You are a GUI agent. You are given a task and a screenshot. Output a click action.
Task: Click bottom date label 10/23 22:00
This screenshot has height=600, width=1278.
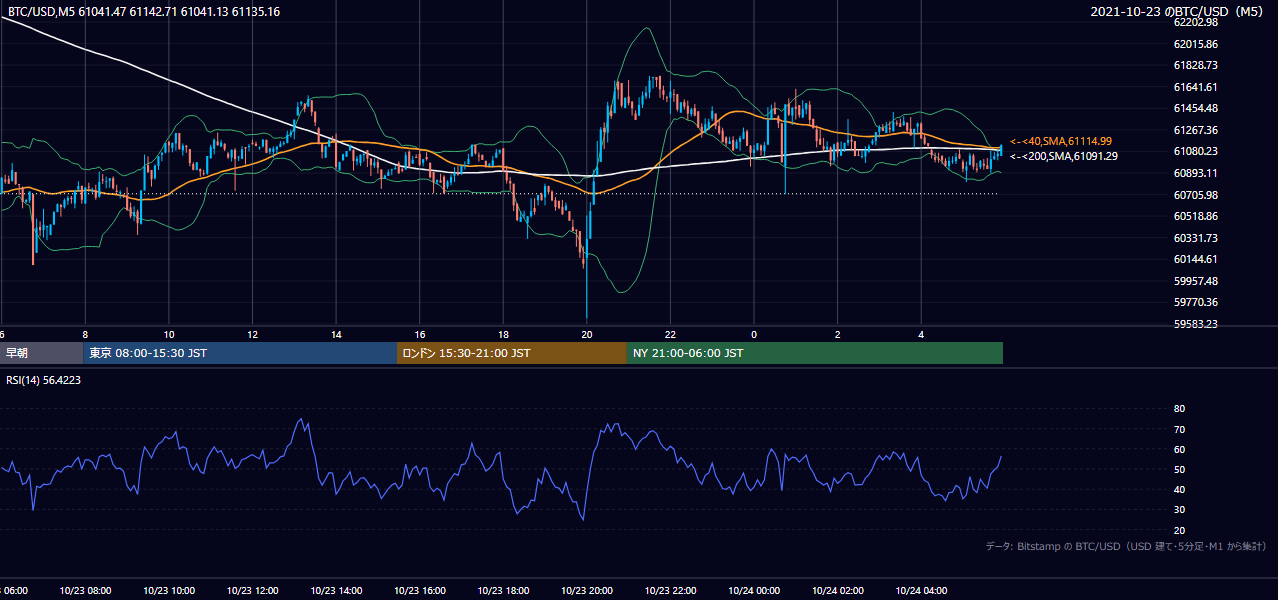670,591
